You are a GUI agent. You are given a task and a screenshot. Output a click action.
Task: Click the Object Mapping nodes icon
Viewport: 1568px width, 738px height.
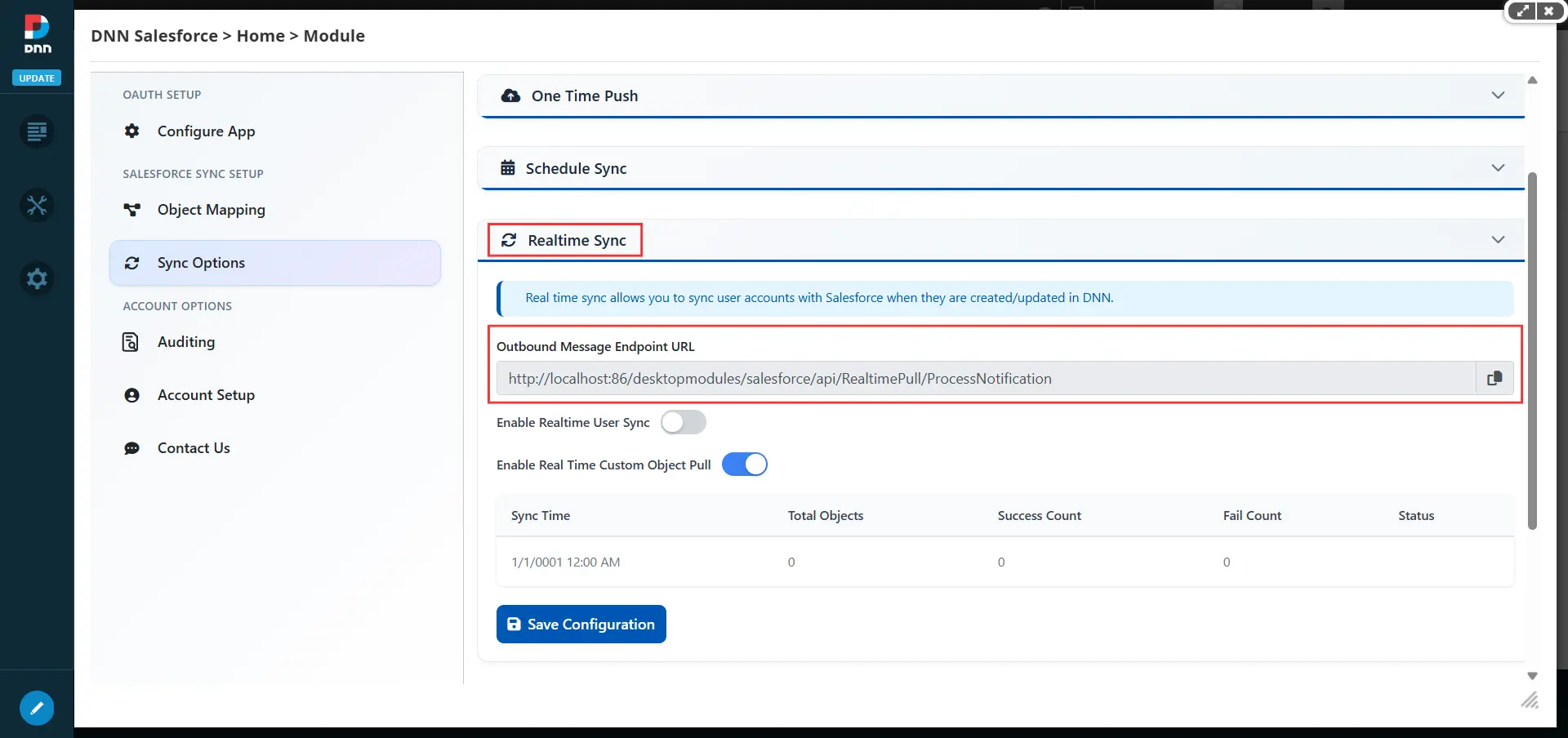coord(131,210)
